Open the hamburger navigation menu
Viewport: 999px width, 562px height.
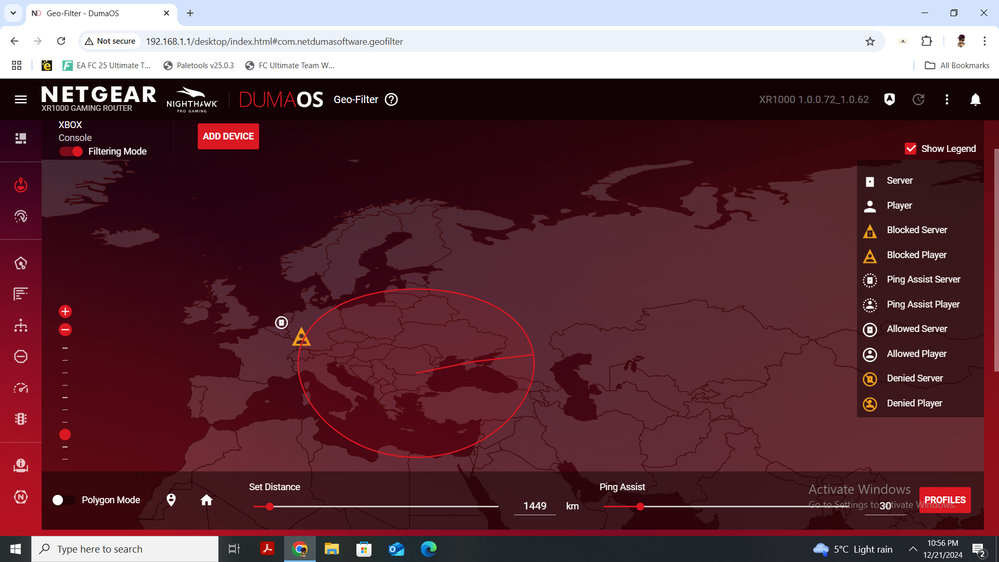pos(20,99)
